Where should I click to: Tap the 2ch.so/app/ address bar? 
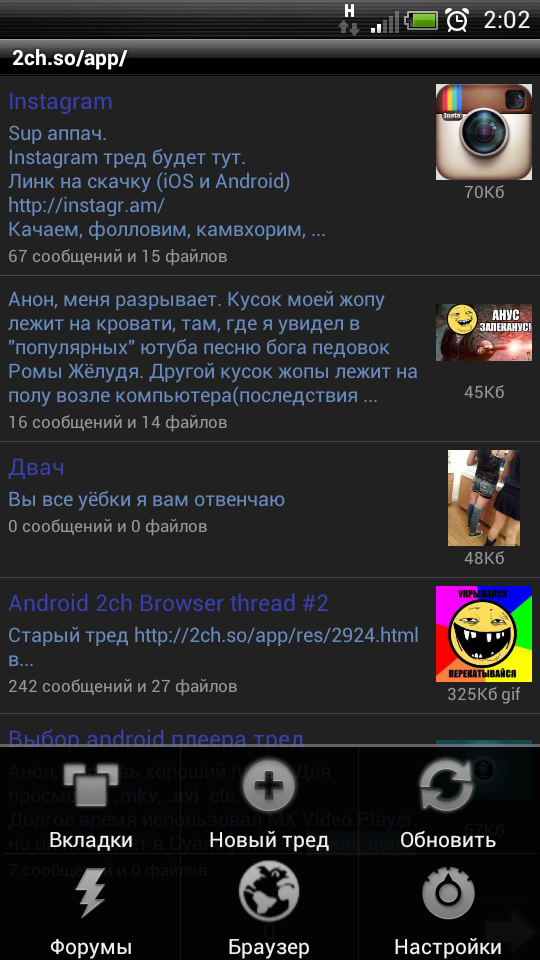(270, 59)
